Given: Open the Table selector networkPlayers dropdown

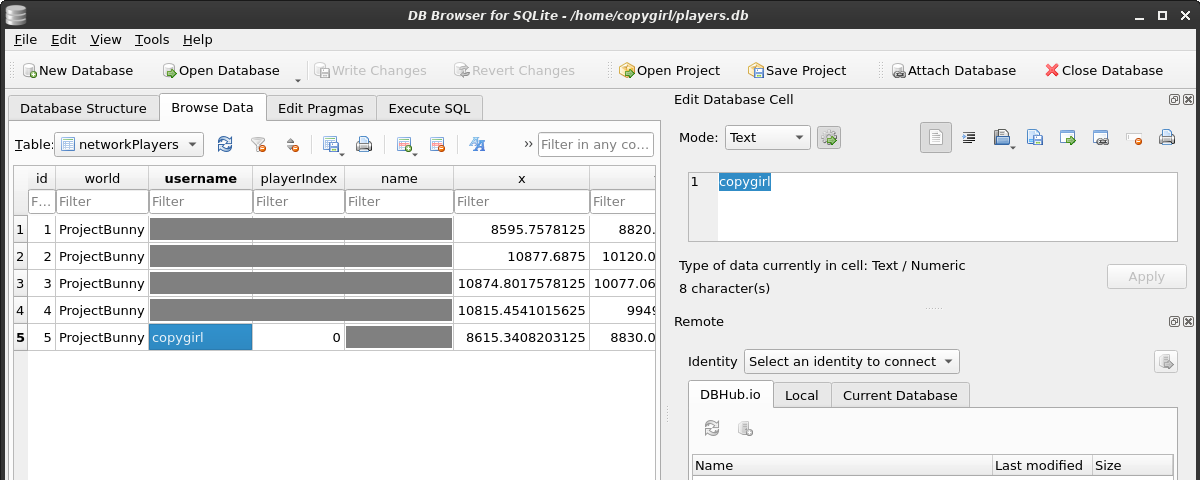Looking at the screenshot, I should 129,144.
